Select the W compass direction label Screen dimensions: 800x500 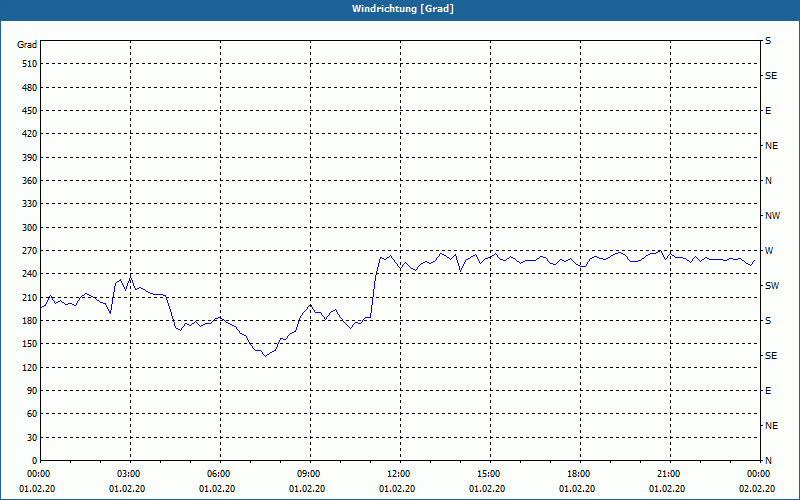click(769, 251)
